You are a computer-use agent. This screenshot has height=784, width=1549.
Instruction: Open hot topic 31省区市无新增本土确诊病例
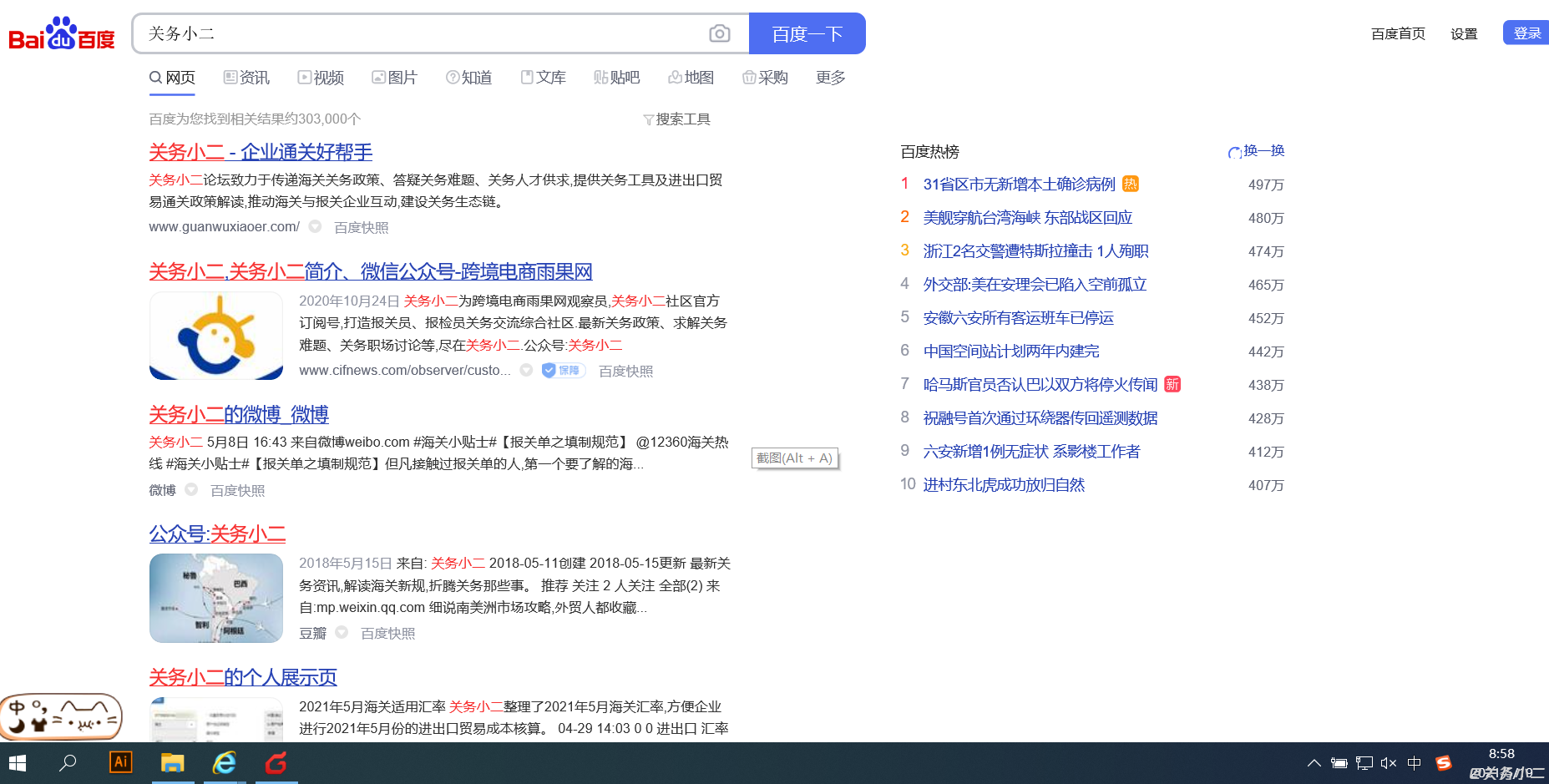(1019, 185)
